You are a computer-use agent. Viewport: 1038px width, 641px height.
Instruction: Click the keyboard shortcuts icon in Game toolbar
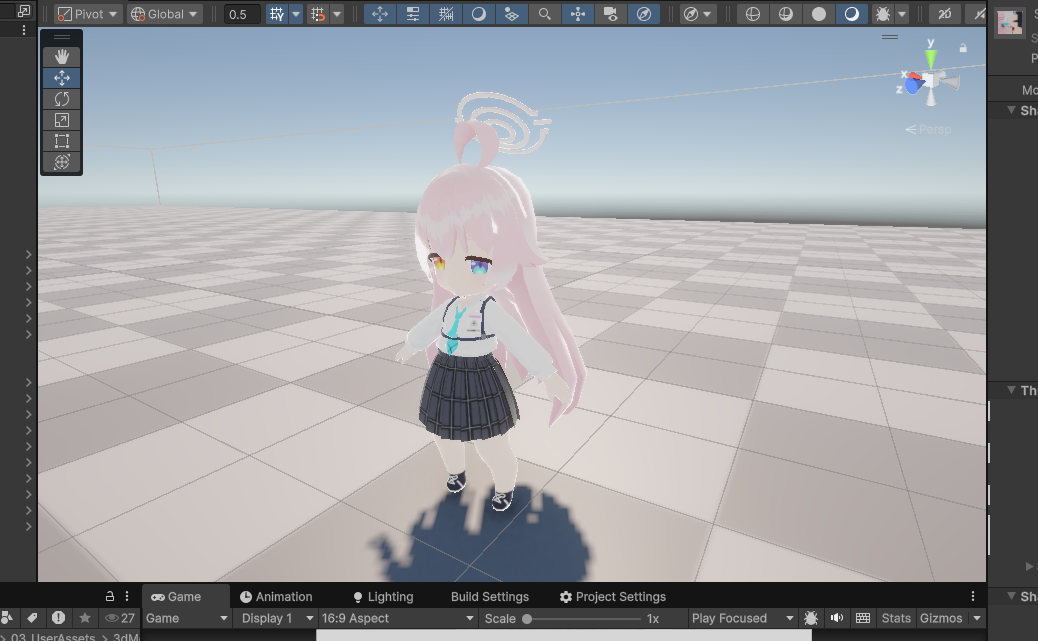863,618
